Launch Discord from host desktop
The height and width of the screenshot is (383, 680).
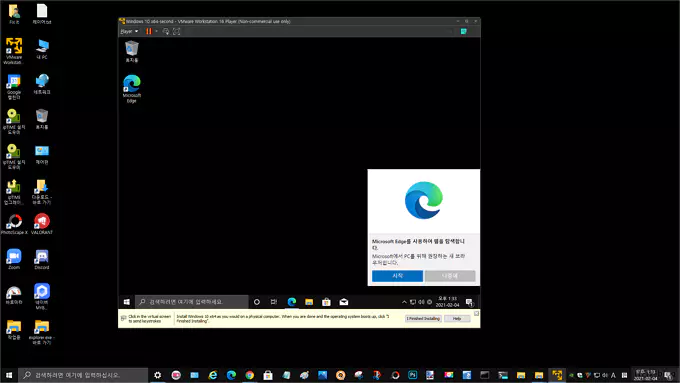coord(42,259)
